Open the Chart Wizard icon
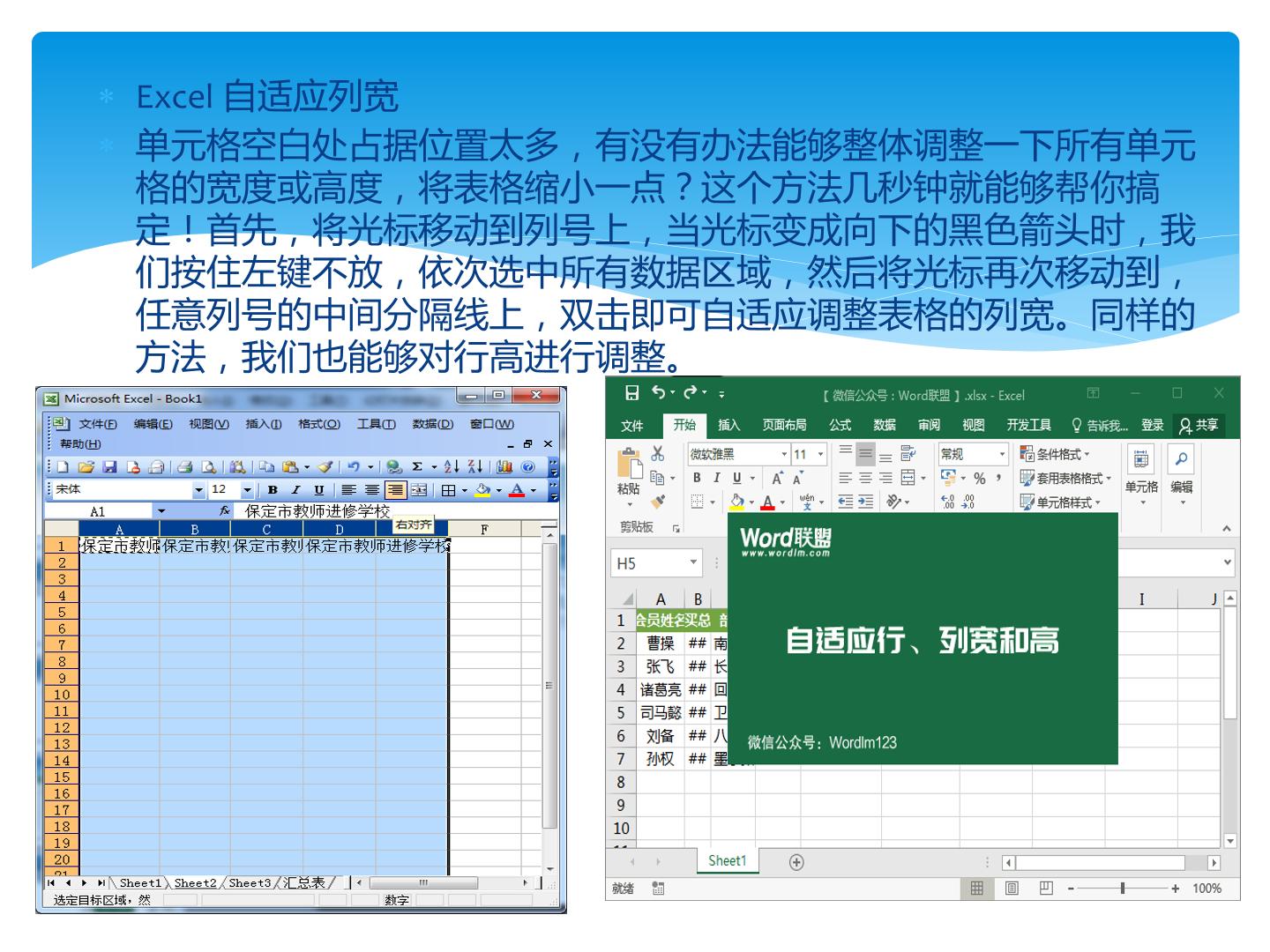Image resolution: width=1270 pixels, height=952 pixels. tap(504, 467)
